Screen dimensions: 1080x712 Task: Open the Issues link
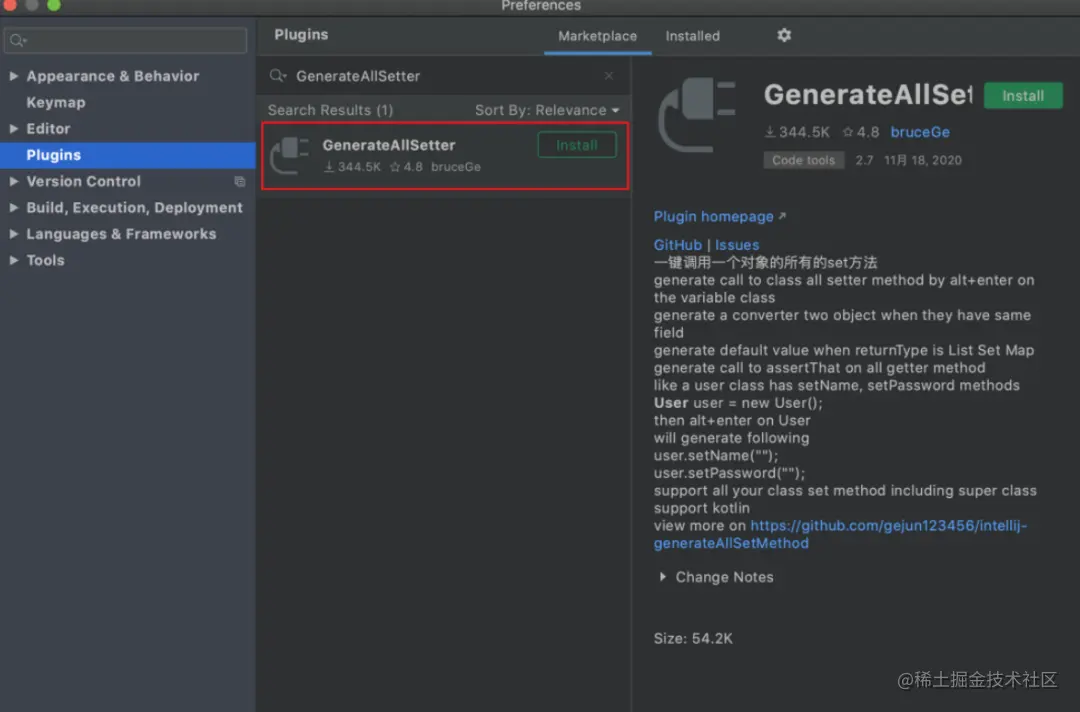[736, 245]
